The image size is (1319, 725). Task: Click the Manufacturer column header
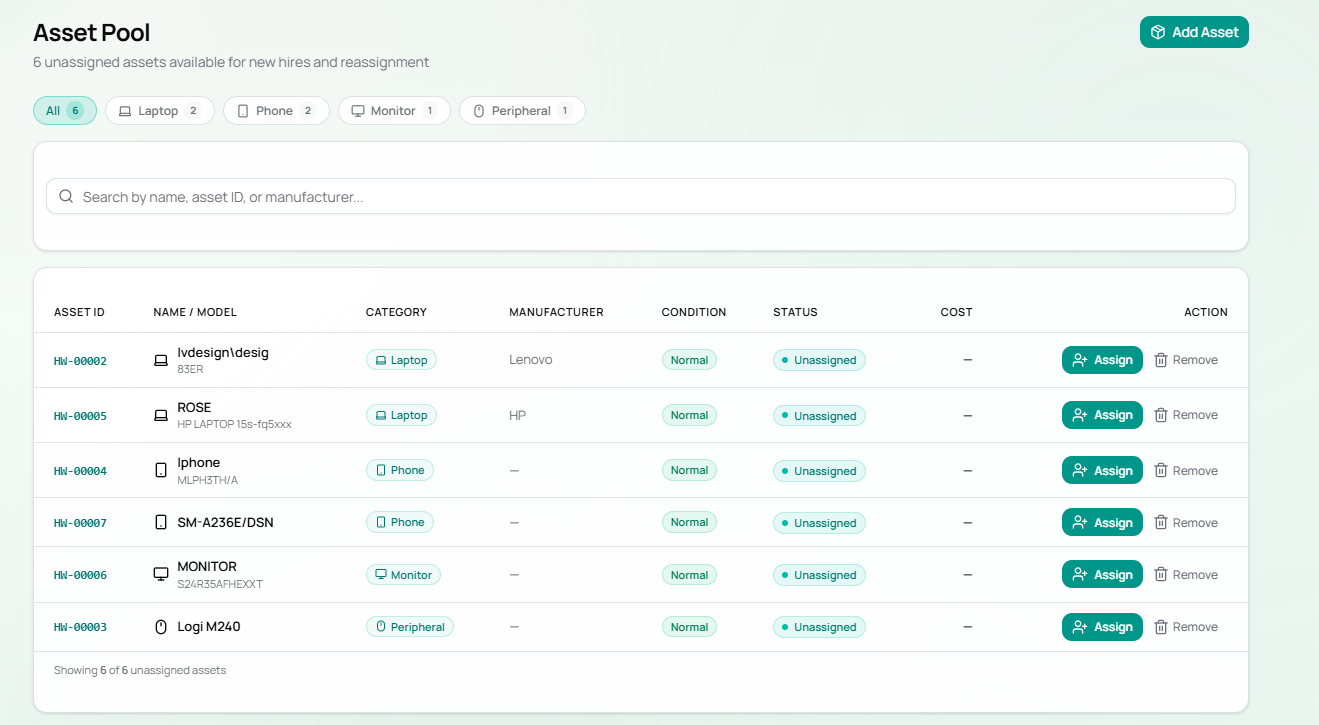click(556, 312)
